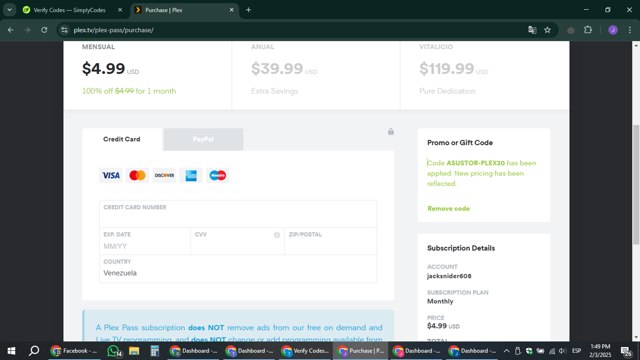
Task: Open ESP language input indicator
Action: 576,351
